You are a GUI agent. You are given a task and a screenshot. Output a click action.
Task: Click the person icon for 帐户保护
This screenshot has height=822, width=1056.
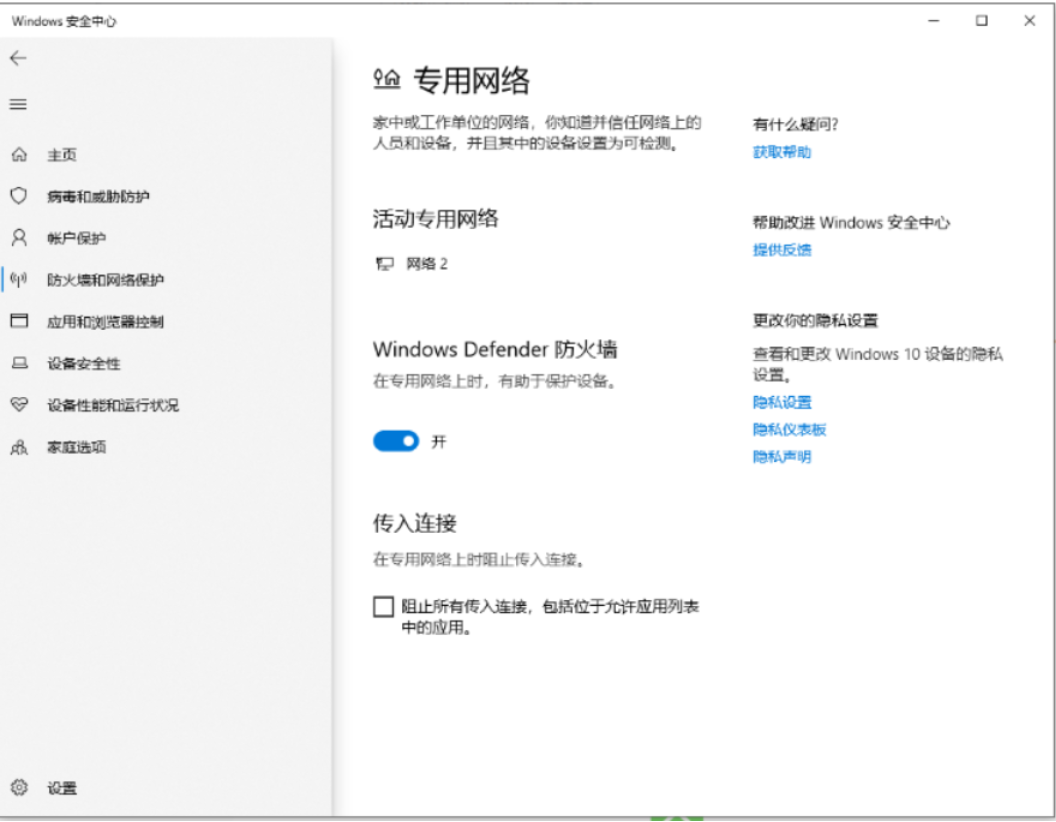point(18,238)
